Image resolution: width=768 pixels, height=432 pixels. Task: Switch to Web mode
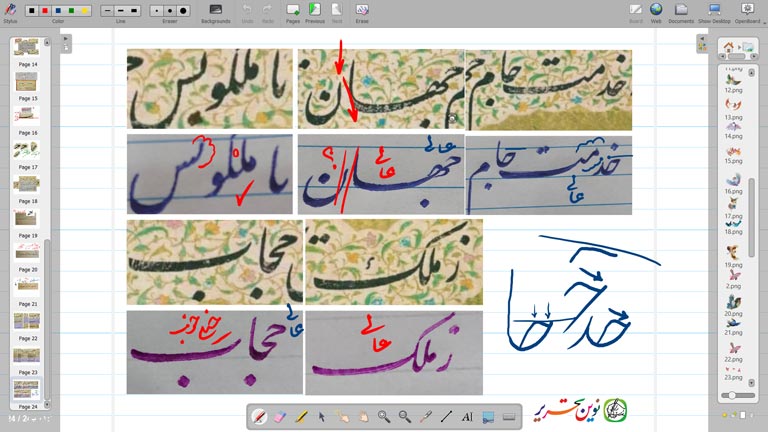click(657, 10)
